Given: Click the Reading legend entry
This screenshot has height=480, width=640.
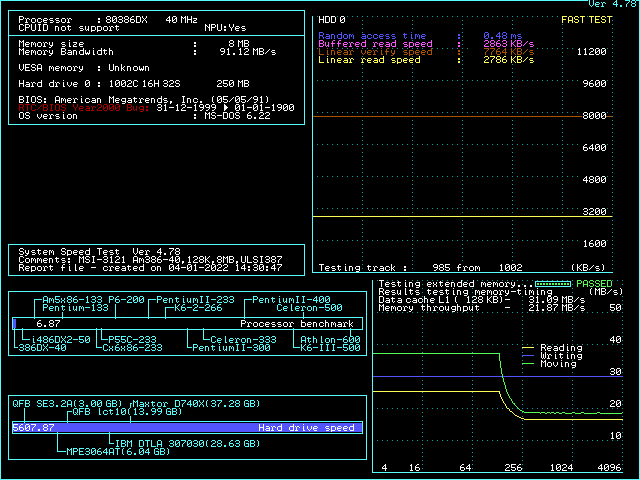Looking at the screenshot, I should 552,348.
